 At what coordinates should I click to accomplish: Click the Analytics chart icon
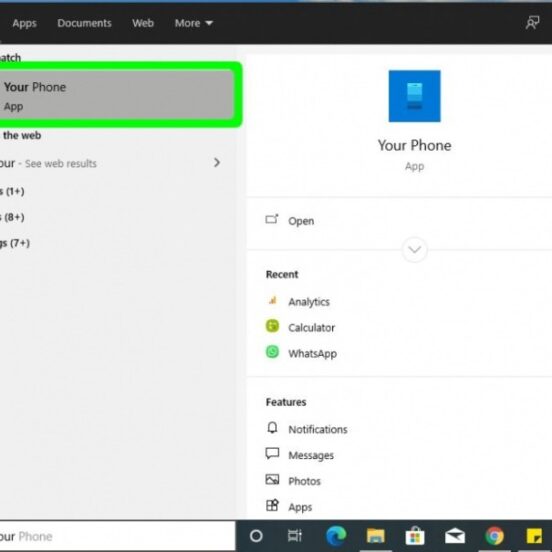point(272,300)
